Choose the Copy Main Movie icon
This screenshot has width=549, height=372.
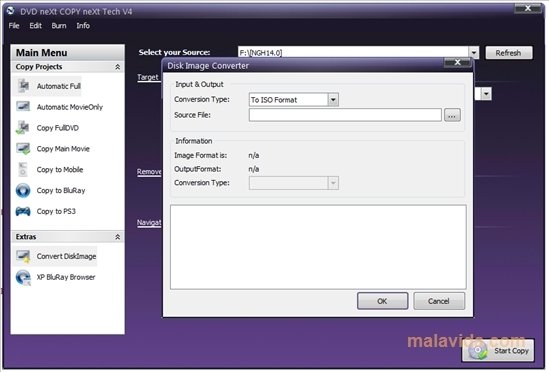[23, 149]
